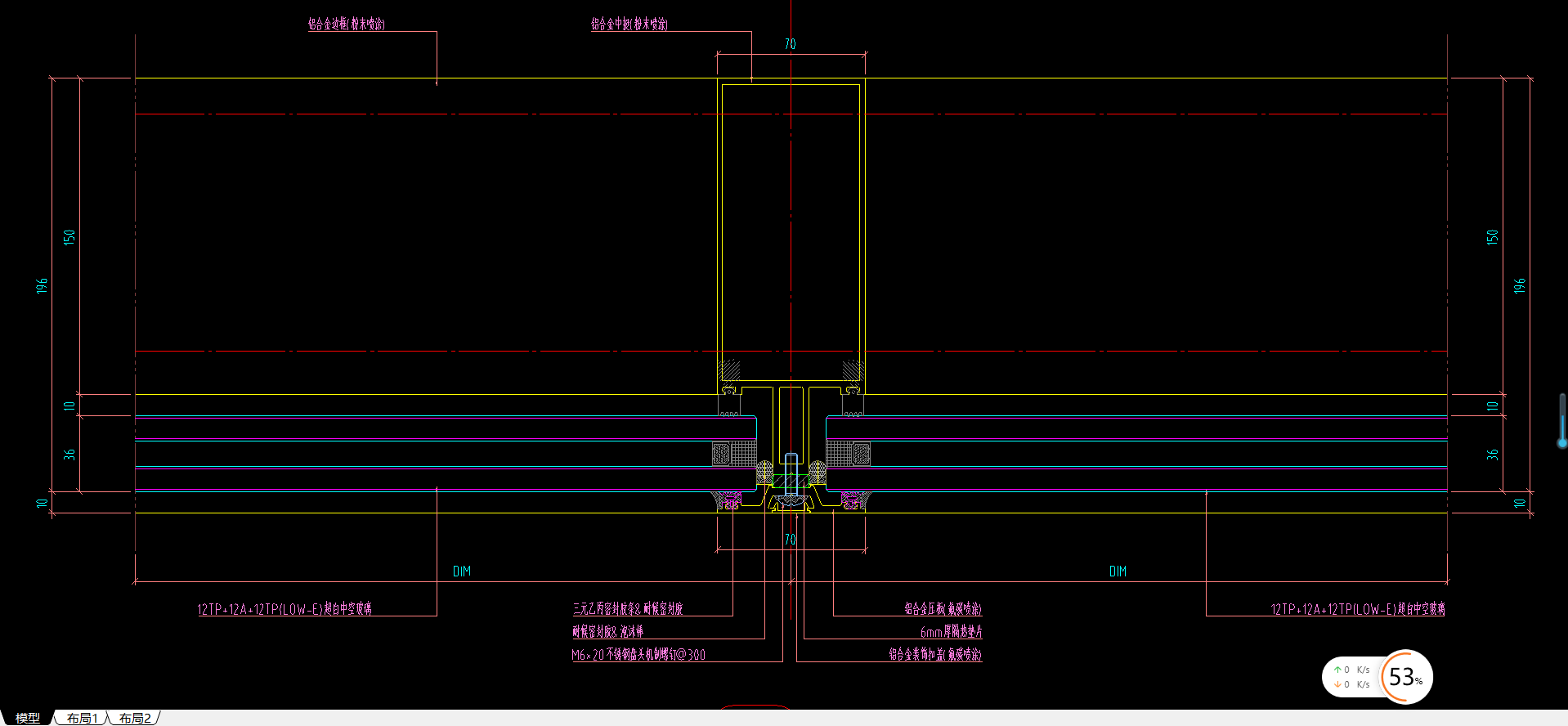Select the left-side 196 dimension text

pos(42,285)
